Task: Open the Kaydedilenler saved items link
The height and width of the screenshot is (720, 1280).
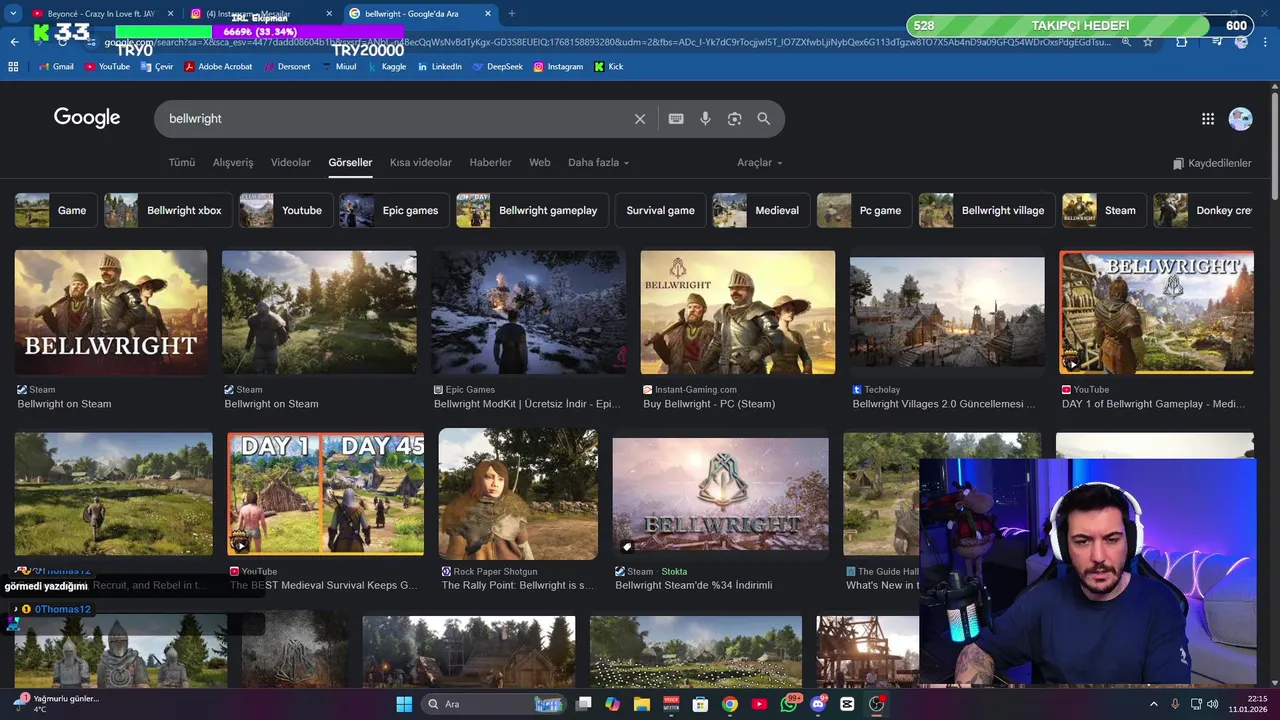Action: 1212,163
